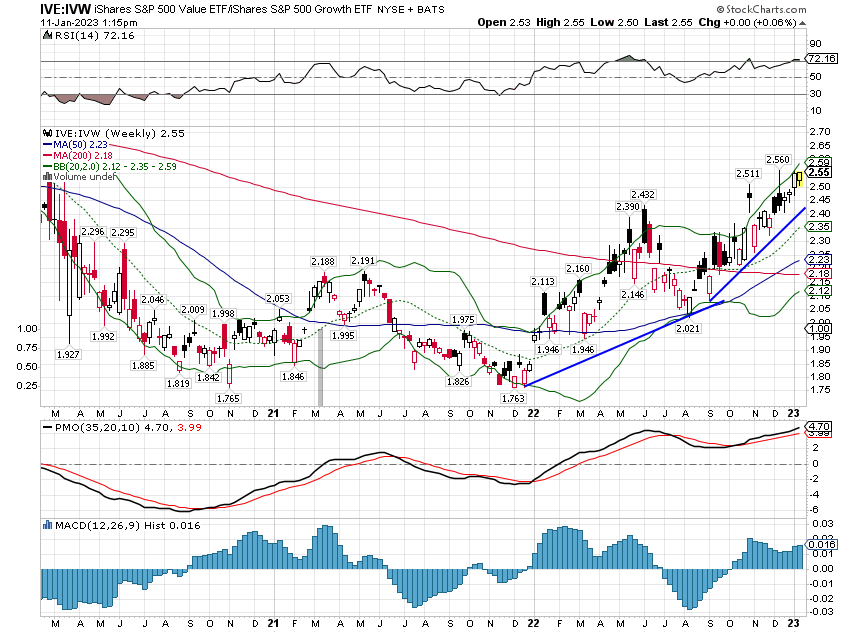Click the small triangle after the Chg value
The width and height of the screenshot is (850, 633).
click(802, 23)
